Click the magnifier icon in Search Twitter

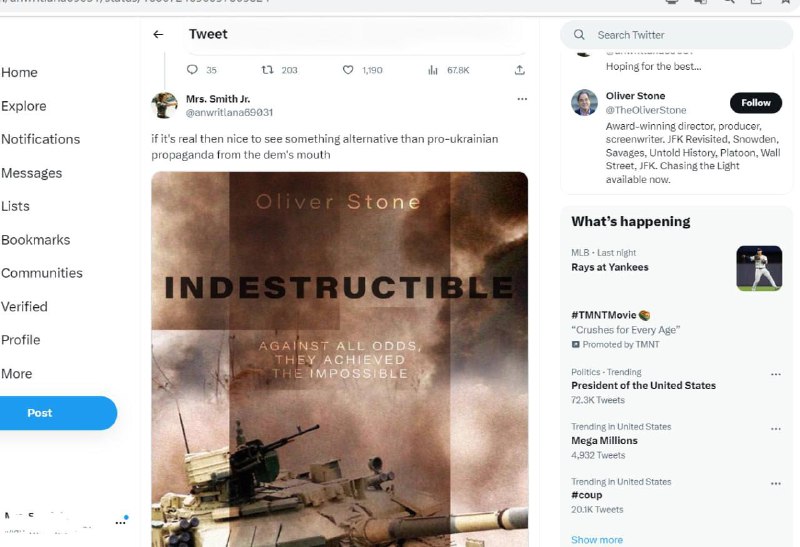pos(580,35)
